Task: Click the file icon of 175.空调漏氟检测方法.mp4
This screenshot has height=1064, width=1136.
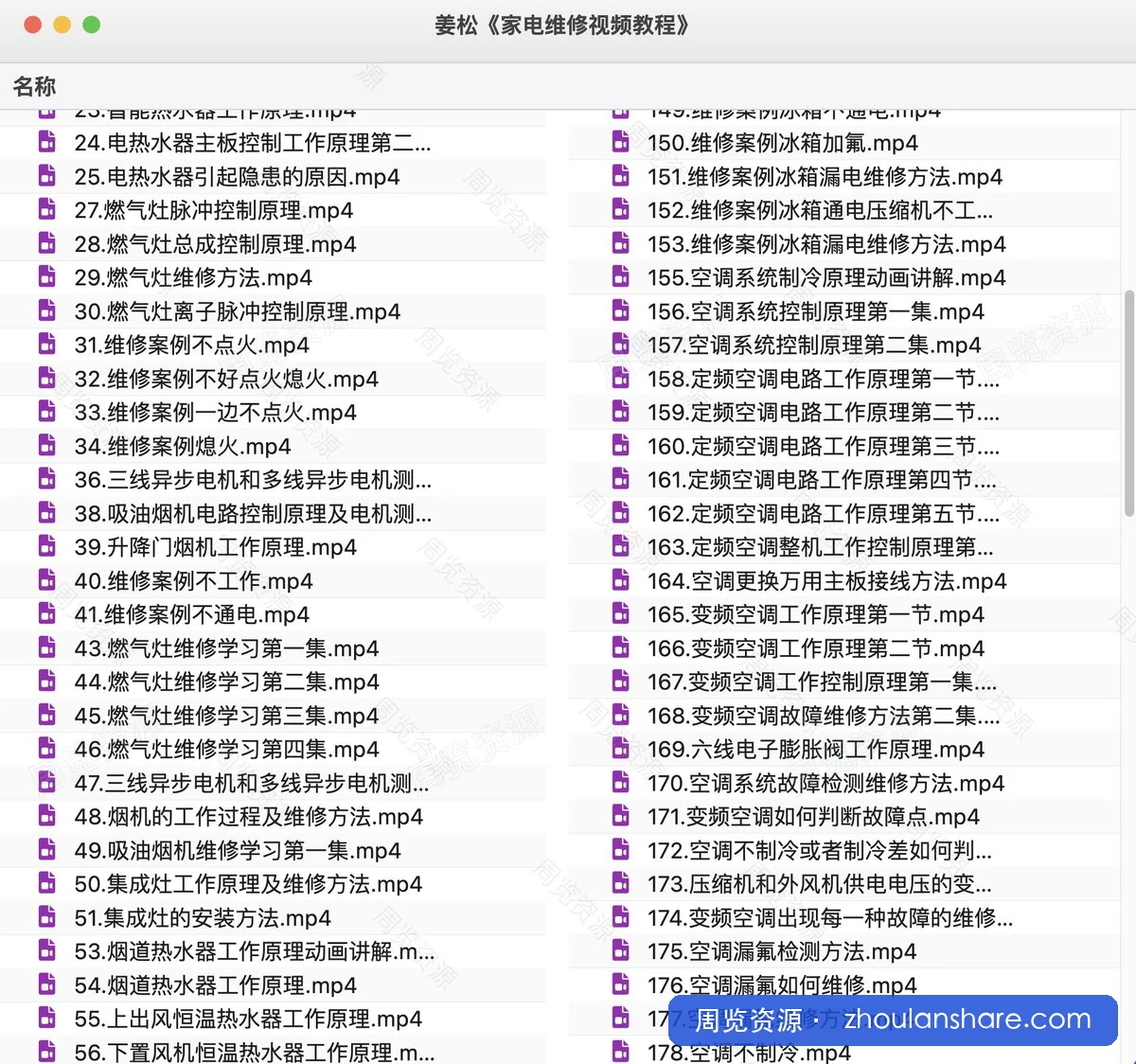Action: [x=620, y=950]
